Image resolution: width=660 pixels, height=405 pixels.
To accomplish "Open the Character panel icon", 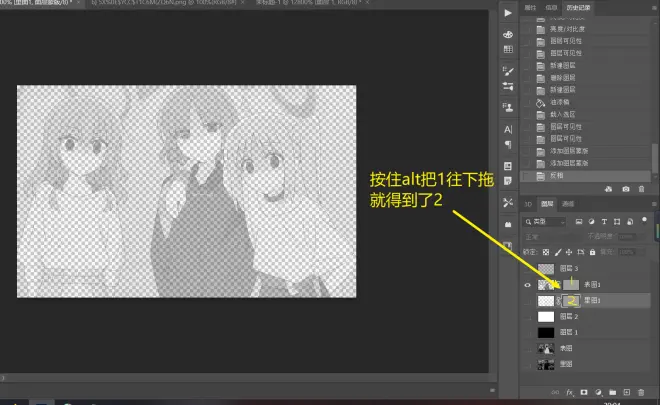I will coord(508,129).
